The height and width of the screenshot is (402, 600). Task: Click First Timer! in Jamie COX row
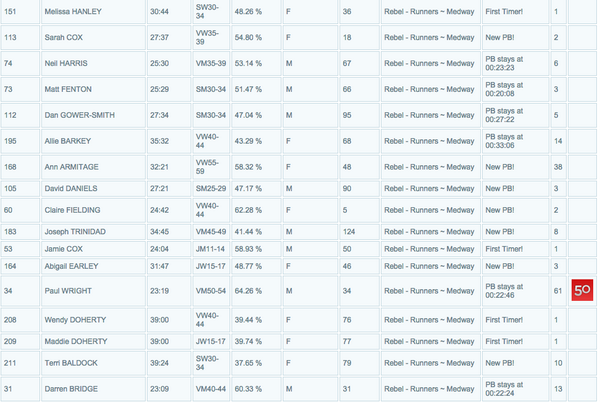tap(504, 249)
